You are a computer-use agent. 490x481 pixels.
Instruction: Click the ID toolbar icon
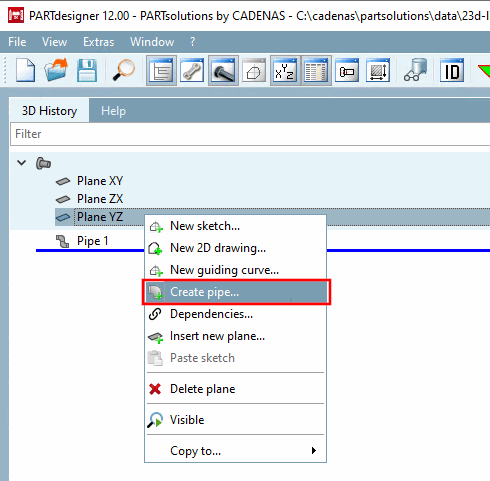click(x=452, y=71)
